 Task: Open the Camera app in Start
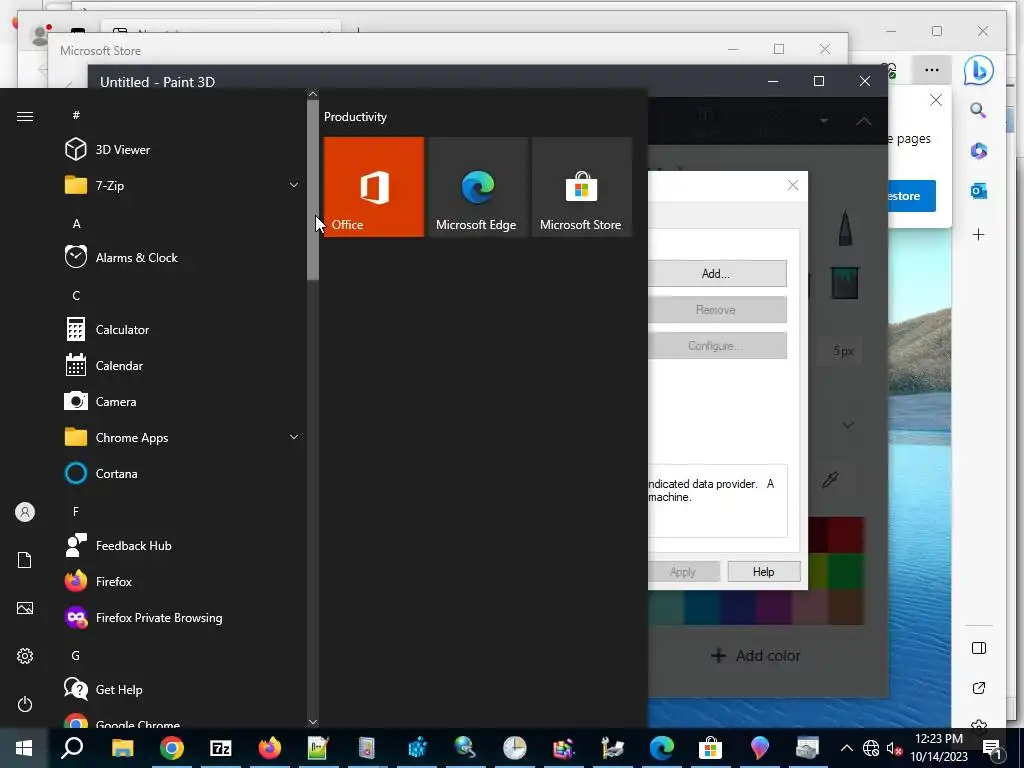183,402
